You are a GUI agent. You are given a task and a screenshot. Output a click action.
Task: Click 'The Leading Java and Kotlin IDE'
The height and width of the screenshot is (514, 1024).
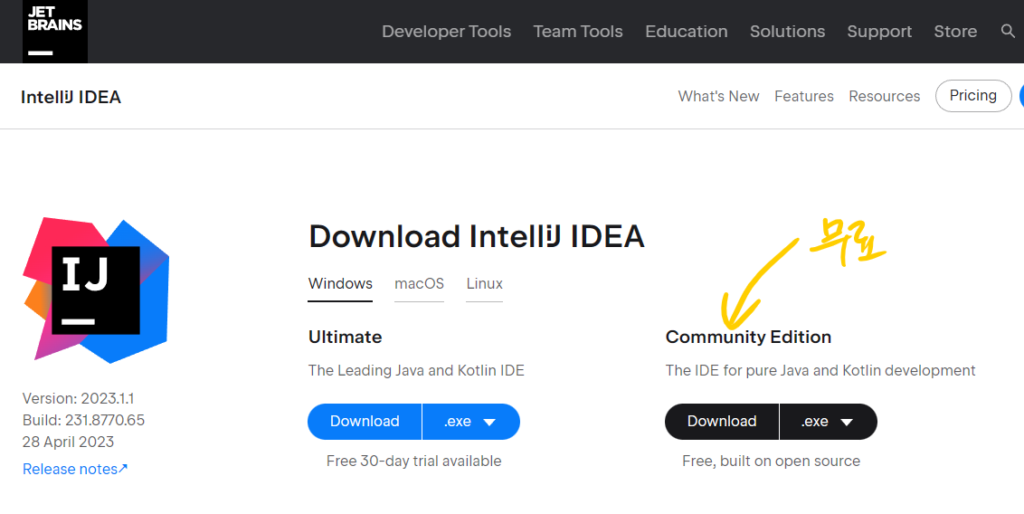[416, 370]
